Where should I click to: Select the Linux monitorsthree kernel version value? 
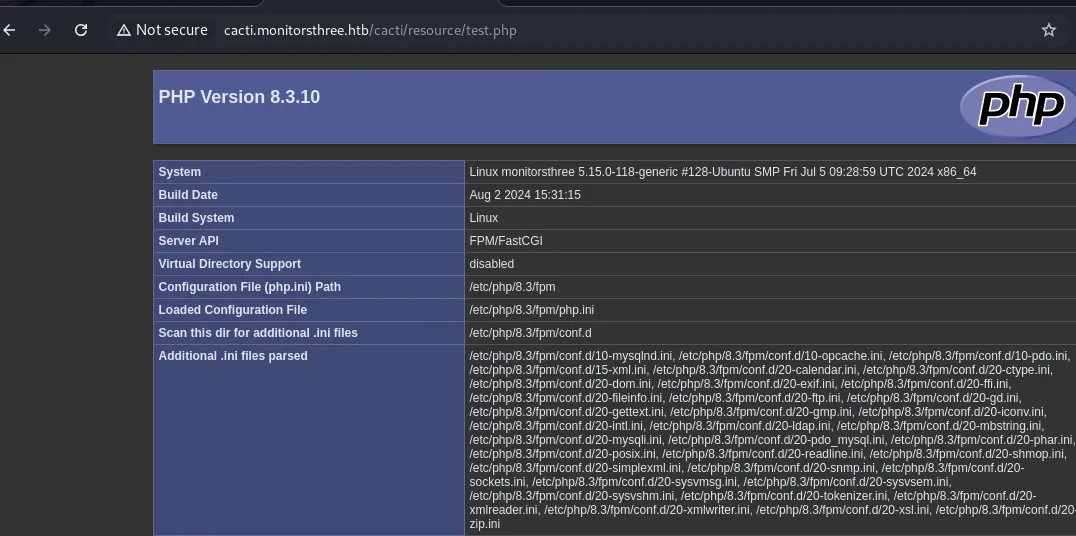723,172
